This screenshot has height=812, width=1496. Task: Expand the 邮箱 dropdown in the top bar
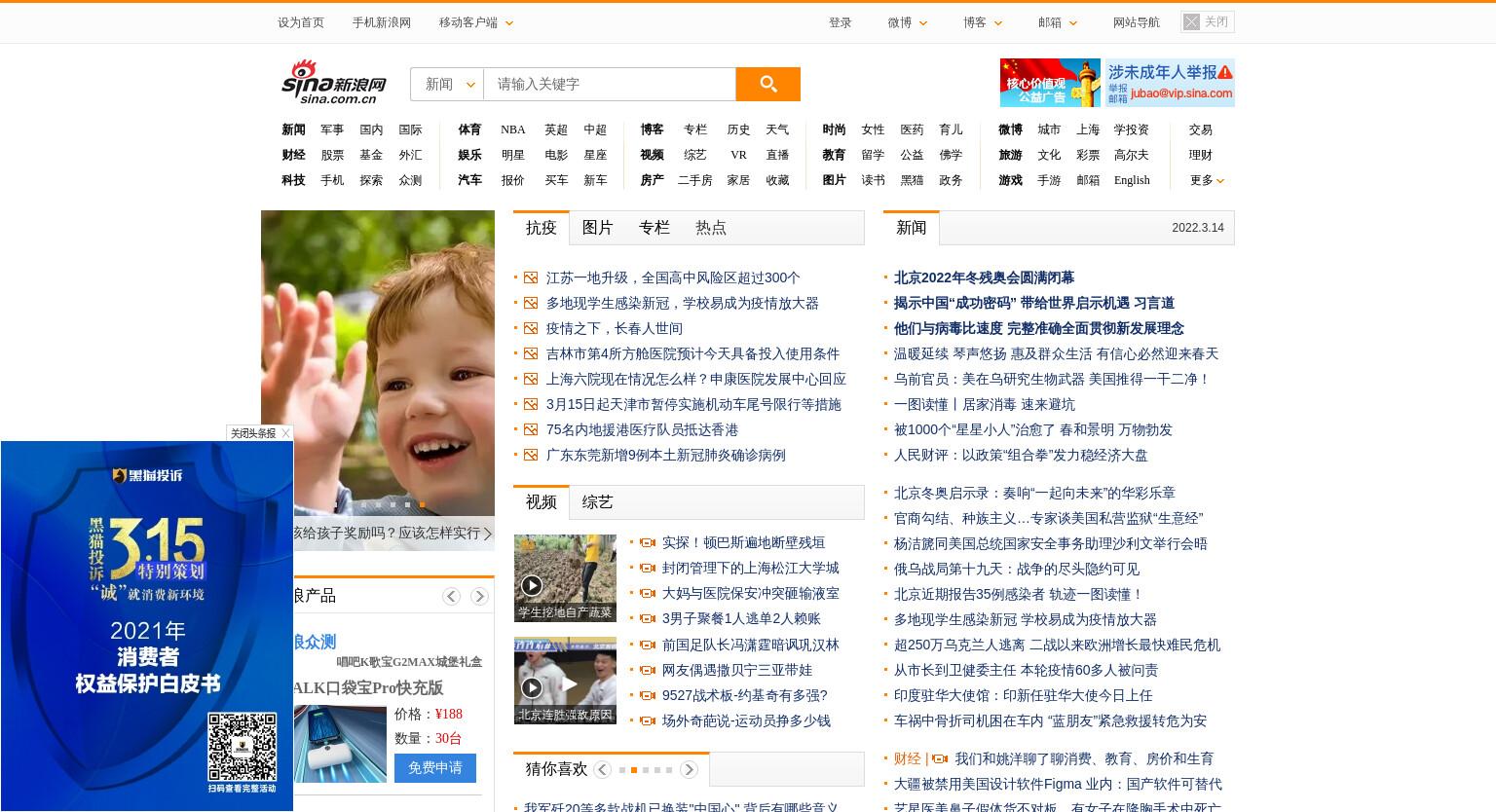tap(1058, 22)
